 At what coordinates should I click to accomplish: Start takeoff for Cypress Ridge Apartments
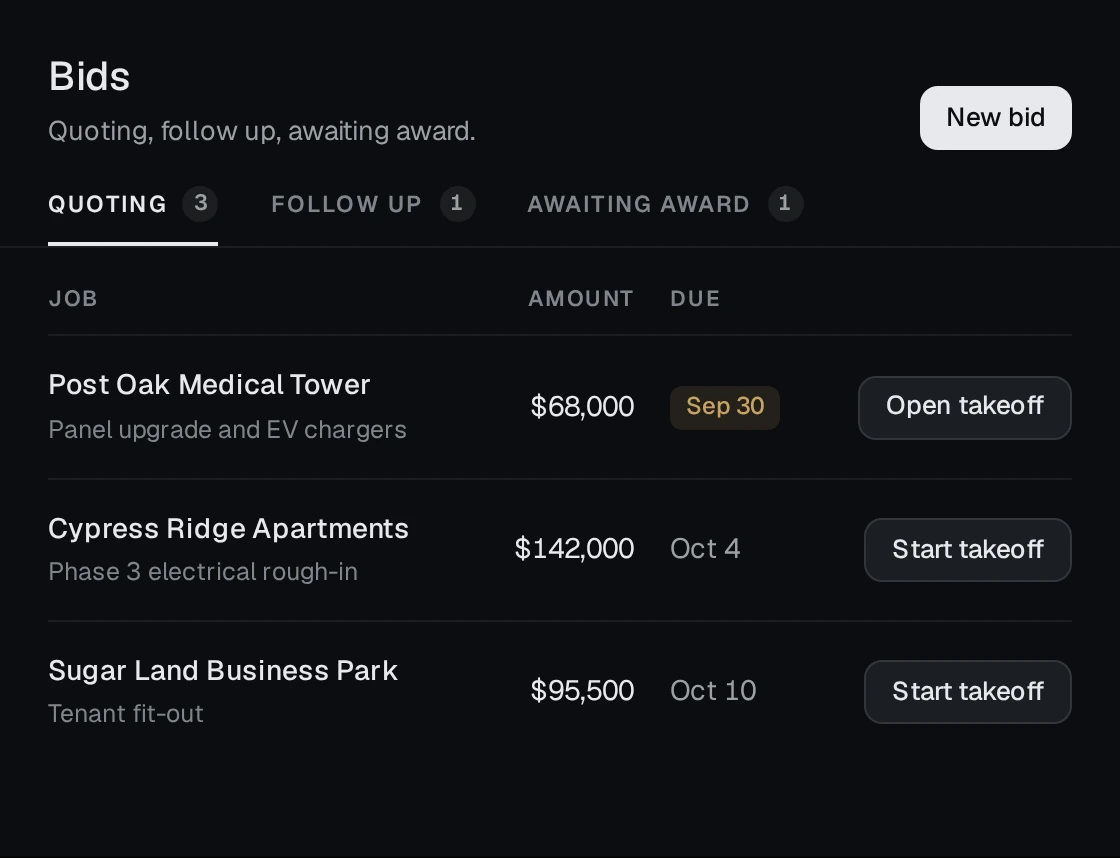coord(967,549)
